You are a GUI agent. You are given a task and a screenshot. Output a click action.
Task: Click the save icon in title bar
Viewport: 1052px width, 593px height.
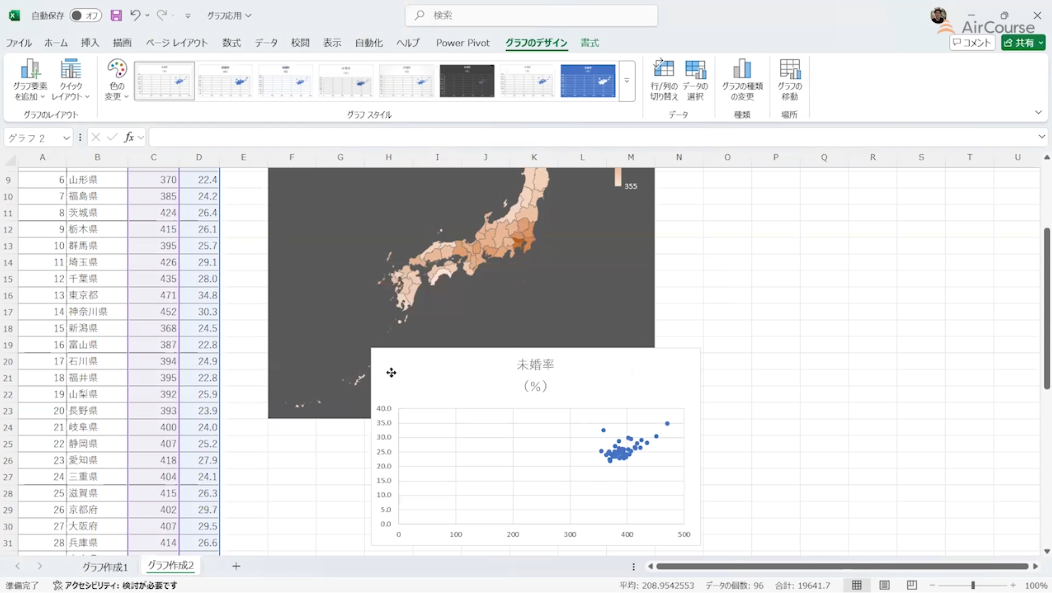tap(116, 16)
